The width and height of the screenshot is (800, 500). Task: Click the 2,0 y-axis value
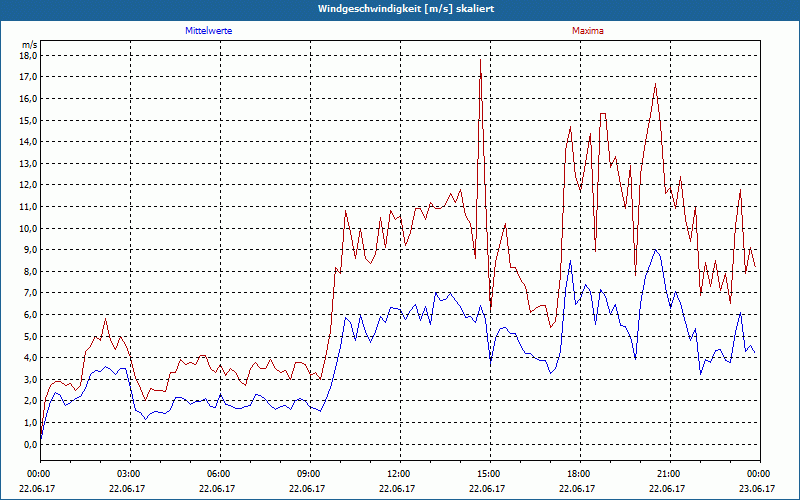point(31,401)
